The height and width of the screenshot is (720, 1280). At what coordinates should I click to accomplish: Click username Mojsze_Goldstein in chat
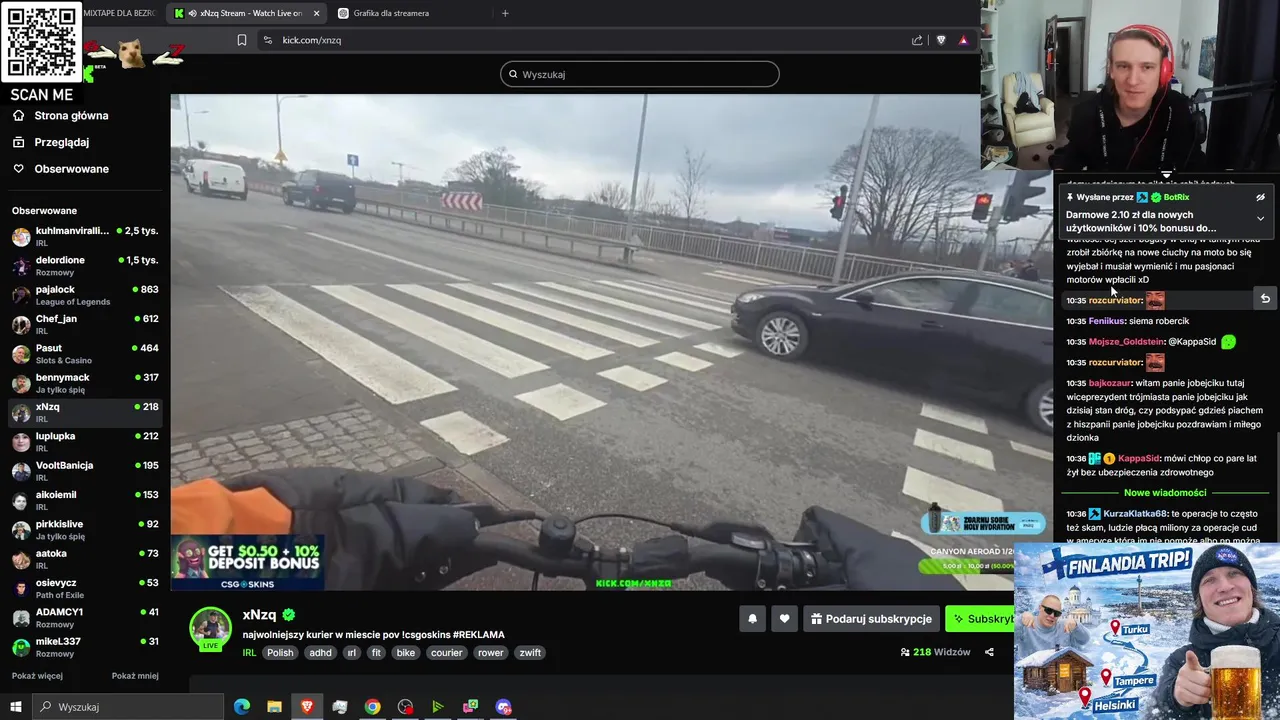[x=1125, y=342]
